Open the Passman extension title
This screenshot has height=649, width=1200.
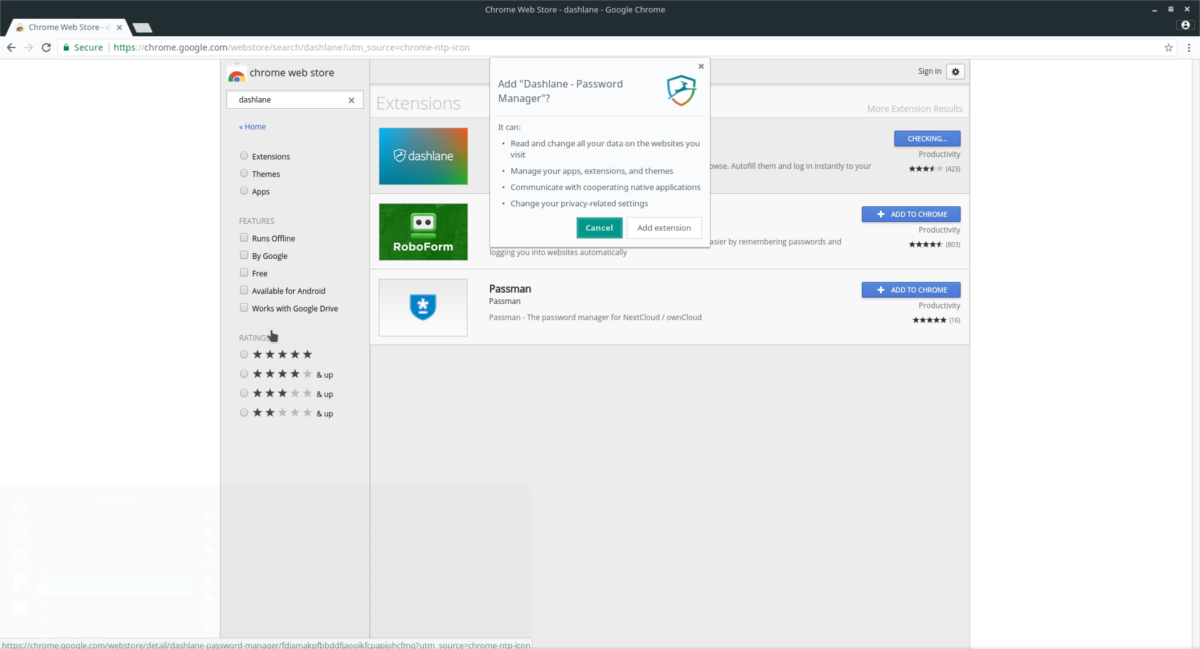(510, 288)
